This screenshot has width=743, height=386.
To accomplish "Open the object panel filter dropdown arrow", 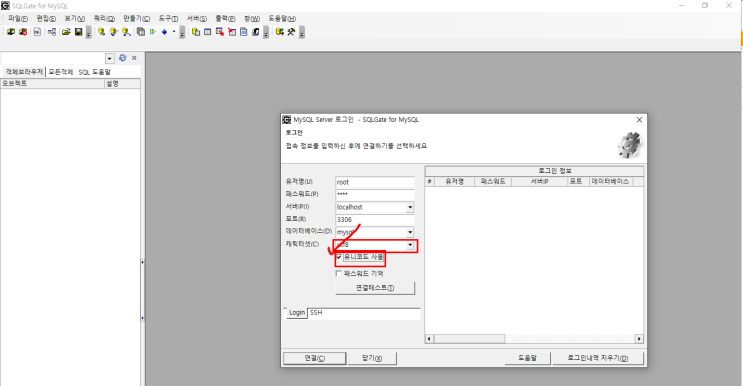I will 110,58.
